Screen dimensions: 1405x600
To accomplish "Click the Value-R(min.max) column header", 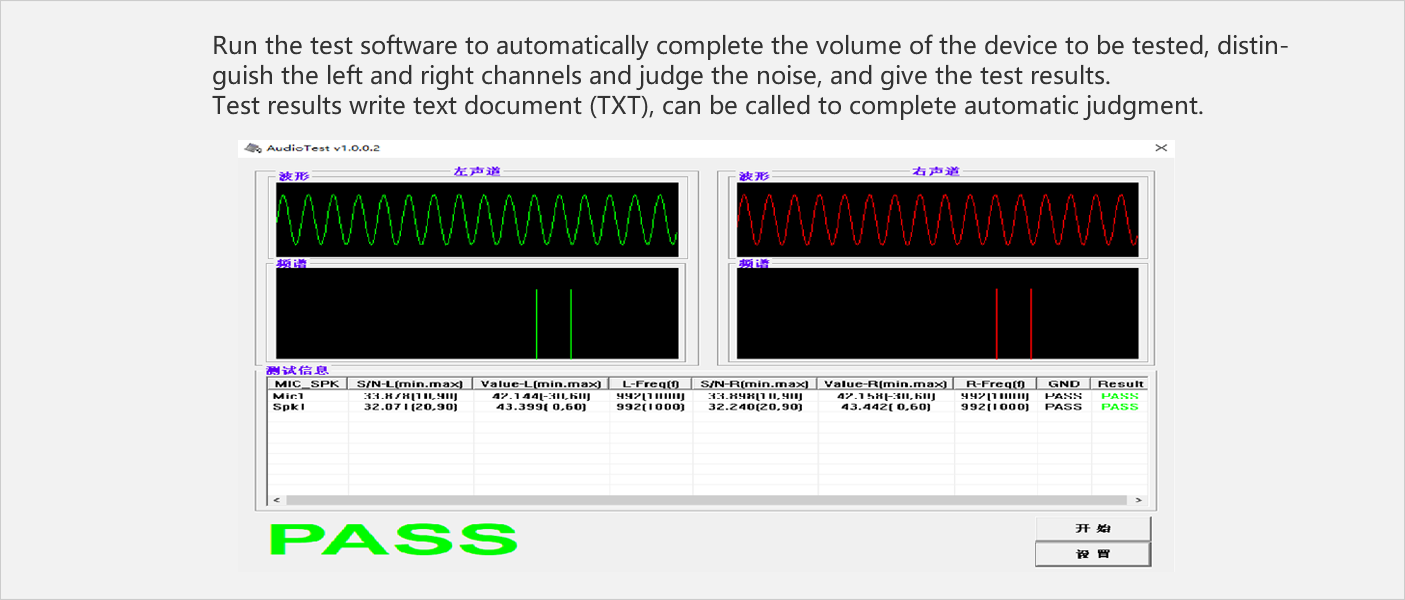I will pos(885,384).
